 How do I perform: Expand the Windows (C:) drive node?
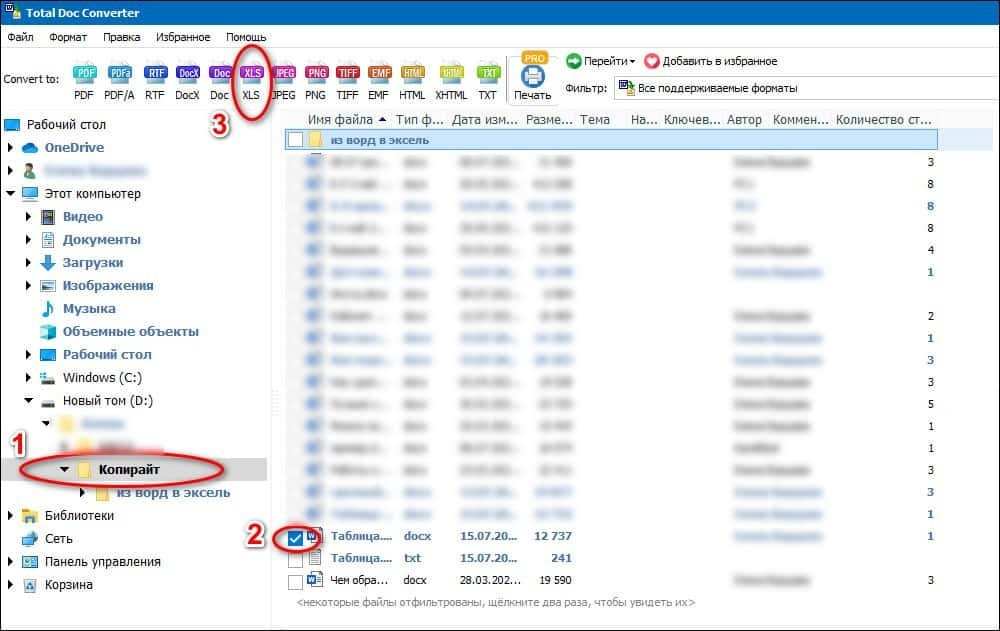tap(27, 377)
